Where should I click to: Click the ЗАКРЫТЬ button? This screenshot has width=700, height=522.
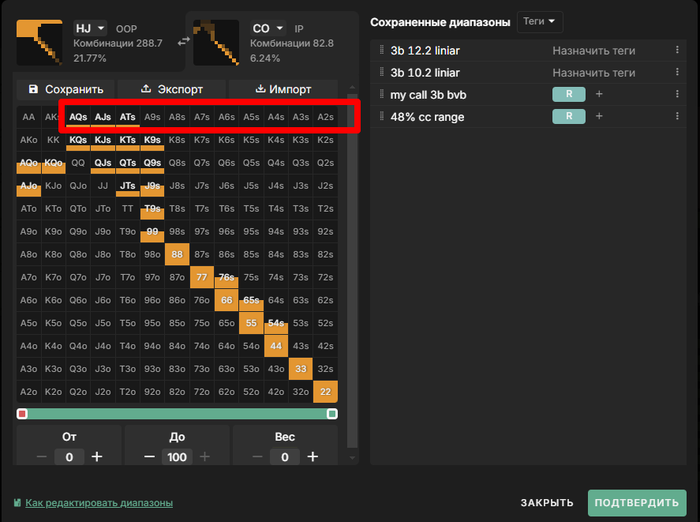547,503
